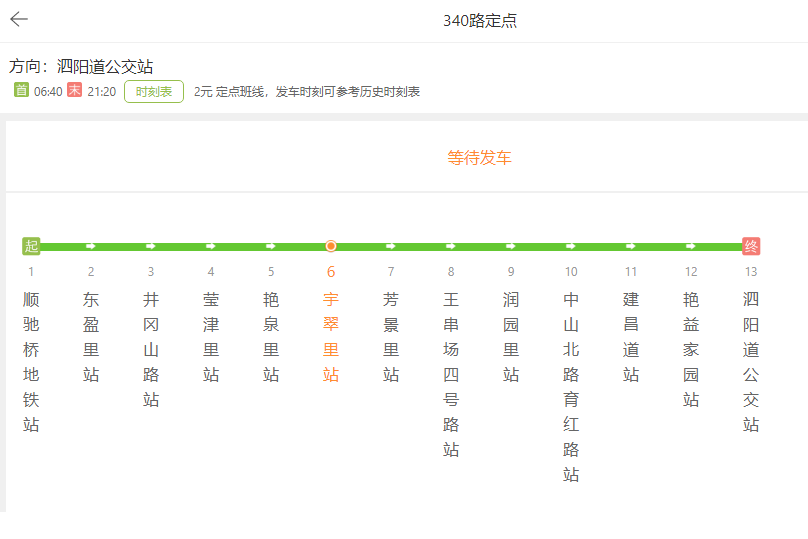This screenshot has width=808, height=539.
Task: Click the red 终 terminal marker
Action: (x=751, y=246)
